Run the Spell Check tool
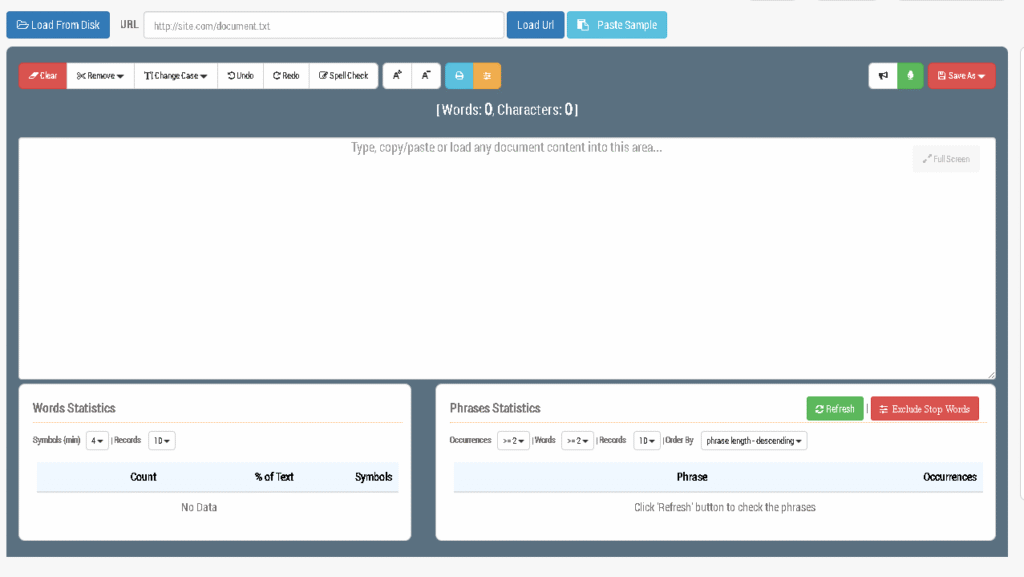 (343, 75)
